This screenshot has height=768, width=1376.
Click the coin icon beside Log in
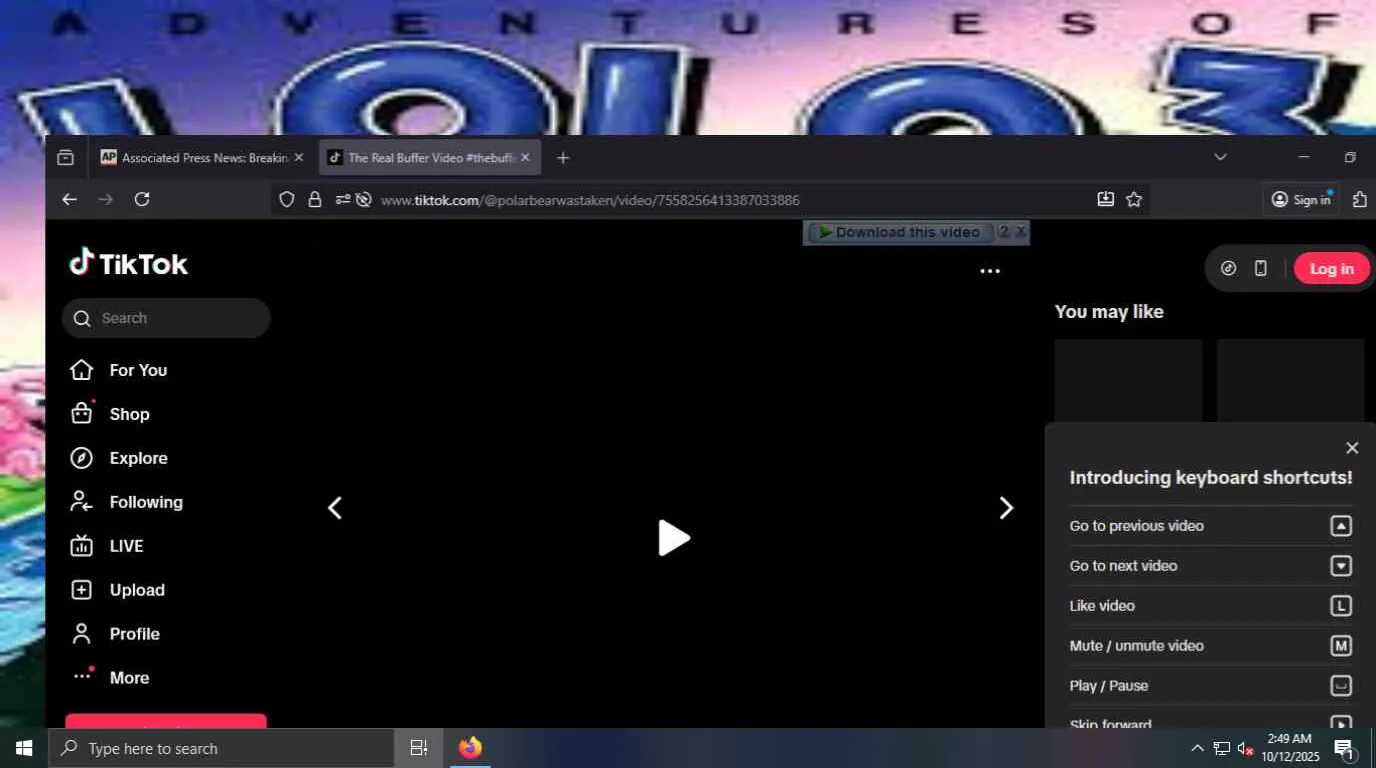[1229, 268]
